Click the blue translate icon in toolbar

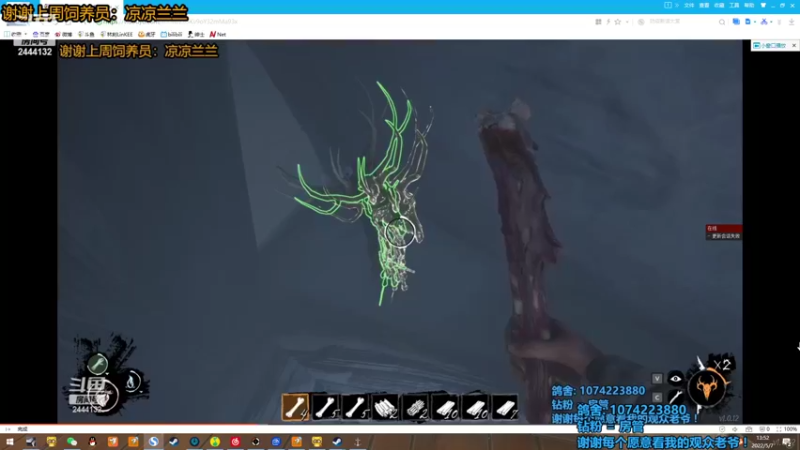point(736,22)
